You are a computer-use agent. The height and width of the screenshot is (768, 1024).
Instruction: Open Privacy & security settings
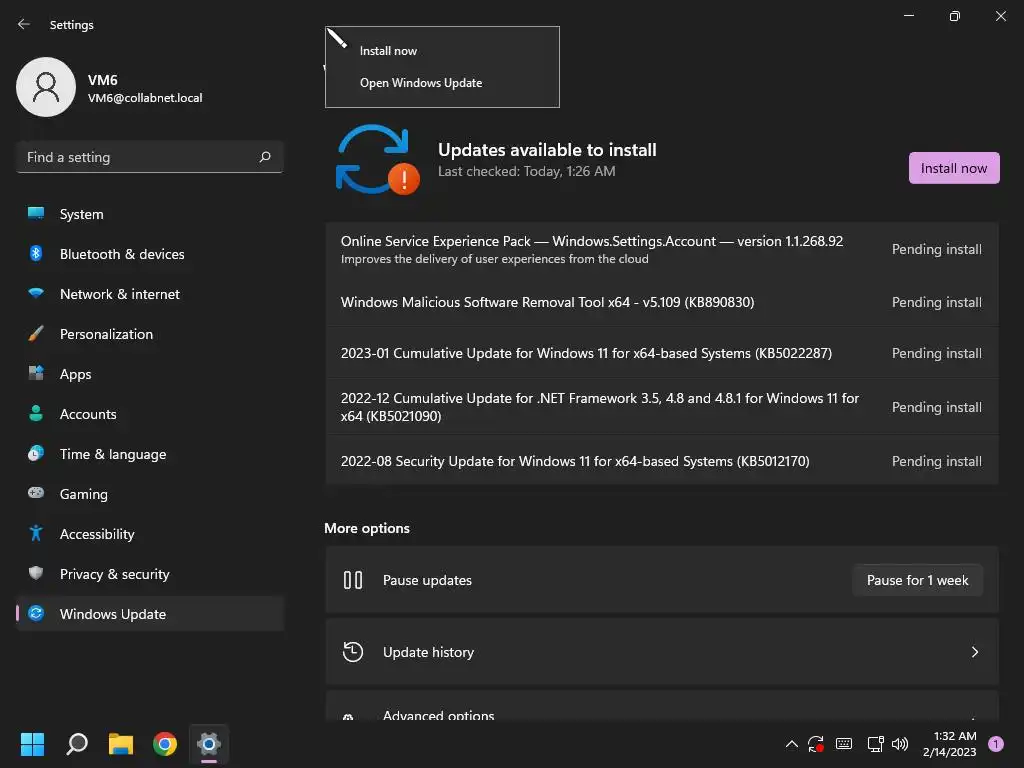[x=150, y=574]
